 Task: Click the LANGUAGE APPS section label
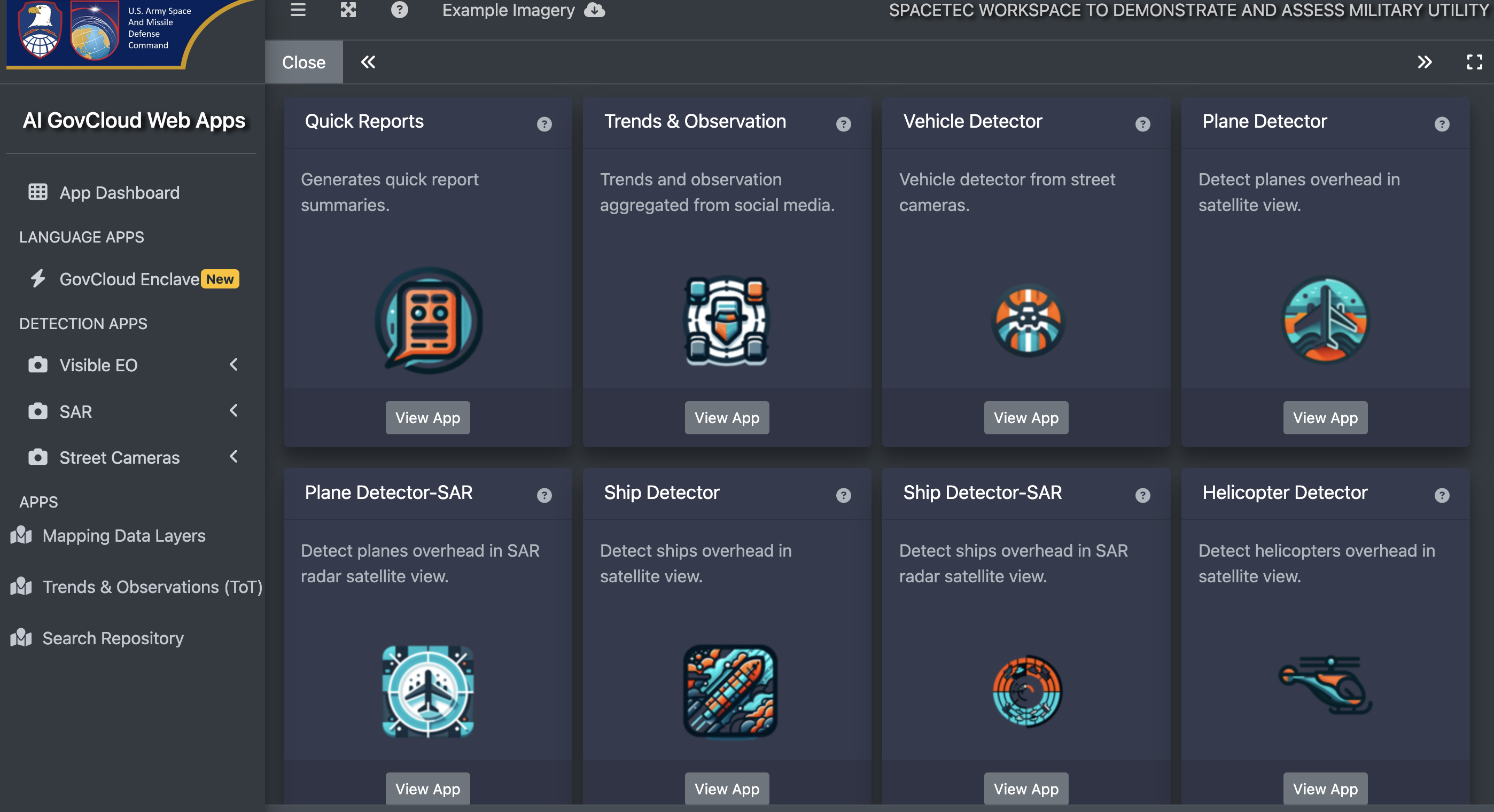click(81, 237)
